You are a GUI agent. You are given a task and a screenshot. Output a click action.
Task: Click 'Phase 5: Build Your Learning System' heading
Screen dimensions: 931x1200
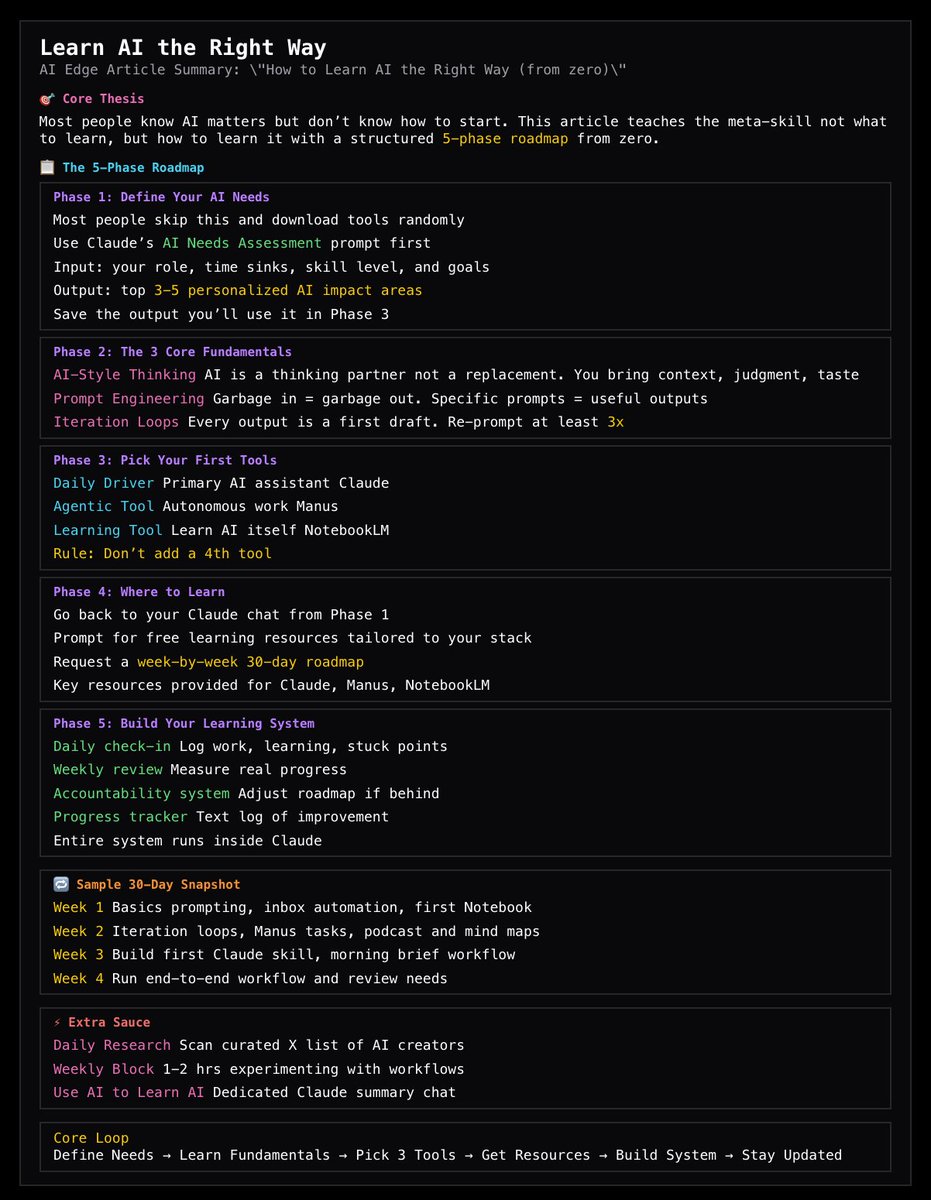[x=184, y=723]
